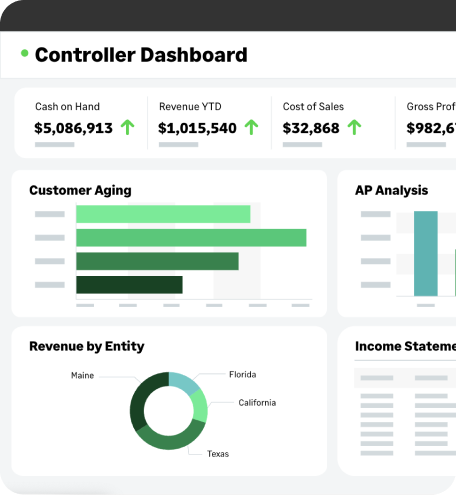Viewport: 456px width, 495px height.
Task: Click the Cost of Sales $32,868 figure
Action: 311,128
